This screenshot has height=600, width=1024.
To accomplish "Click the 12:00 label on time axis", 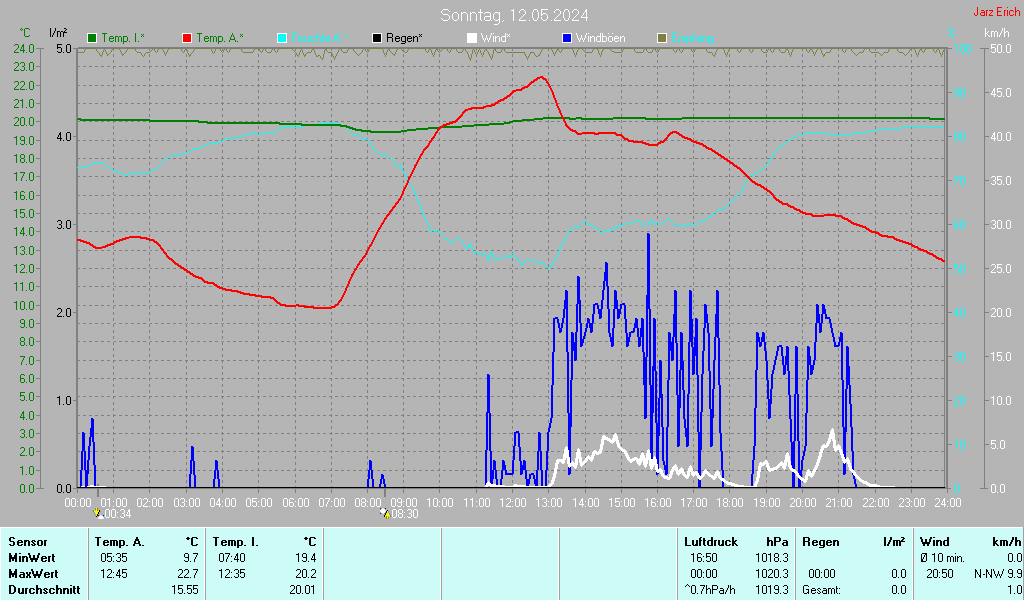I will [x=513, y=502].
